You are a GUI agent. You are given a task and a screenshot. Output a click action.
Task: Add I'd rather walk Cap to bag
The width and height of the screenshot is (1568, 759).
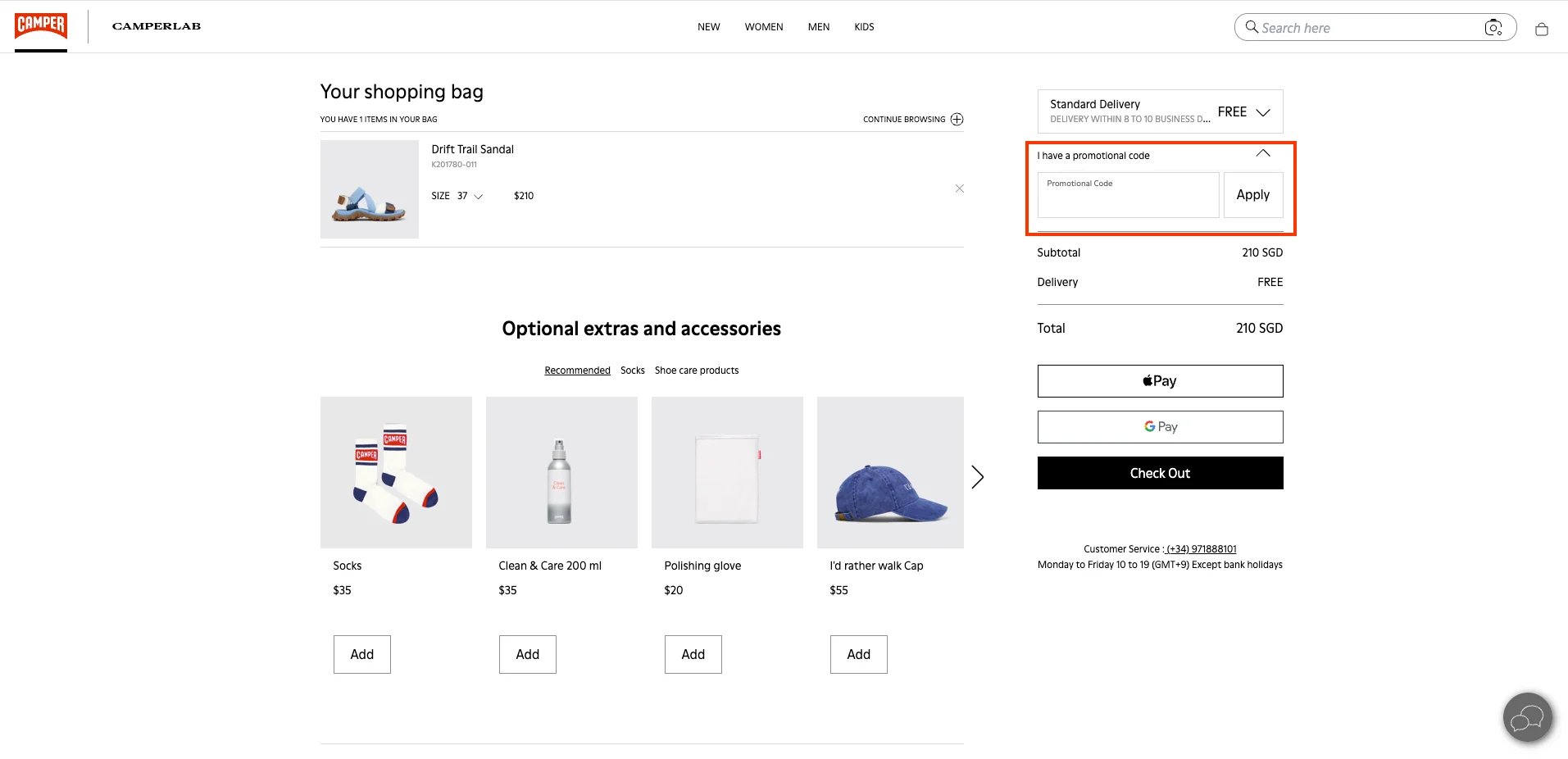coord(859,655)
